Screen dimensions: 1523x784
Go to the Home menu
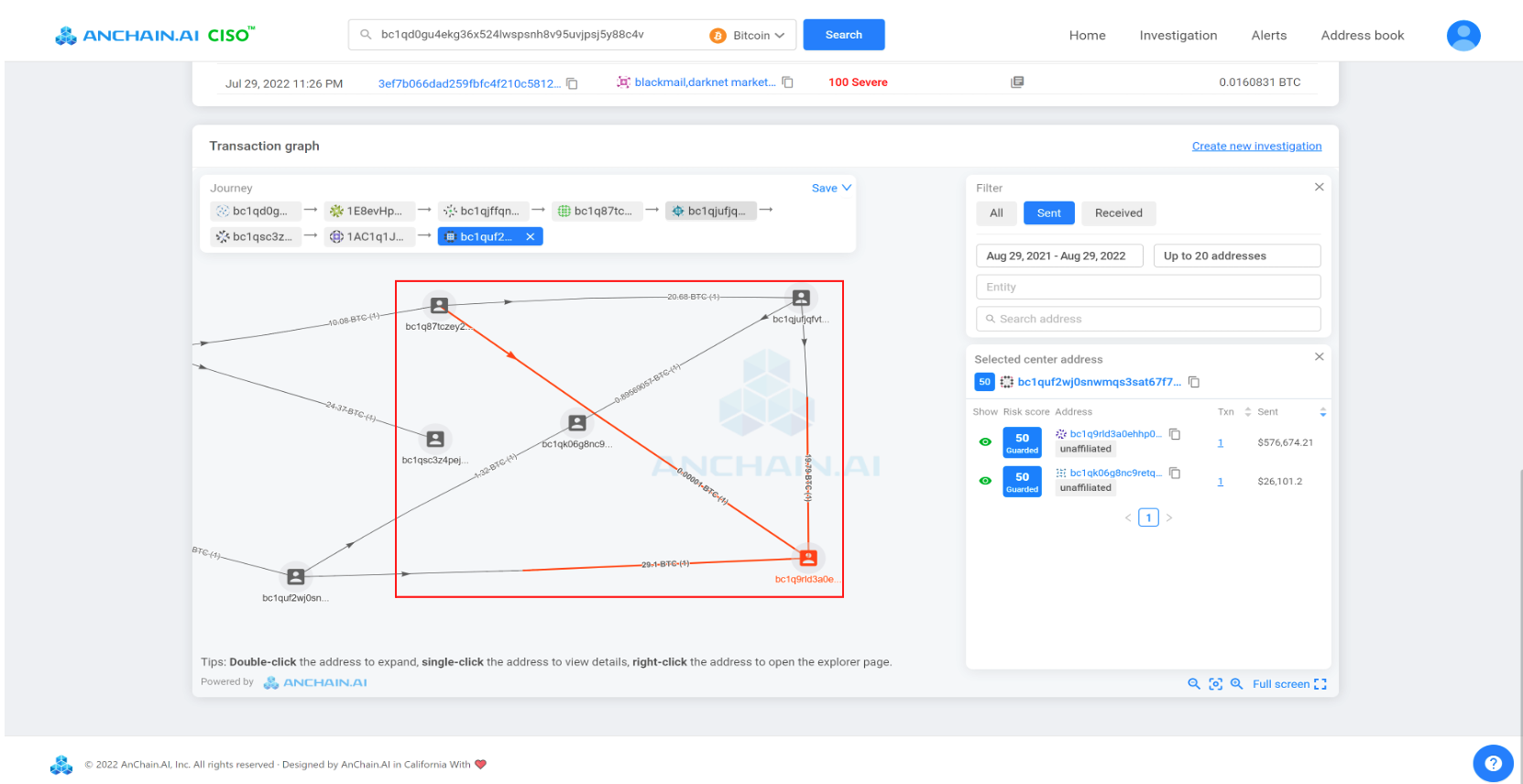click(1087, 36)
